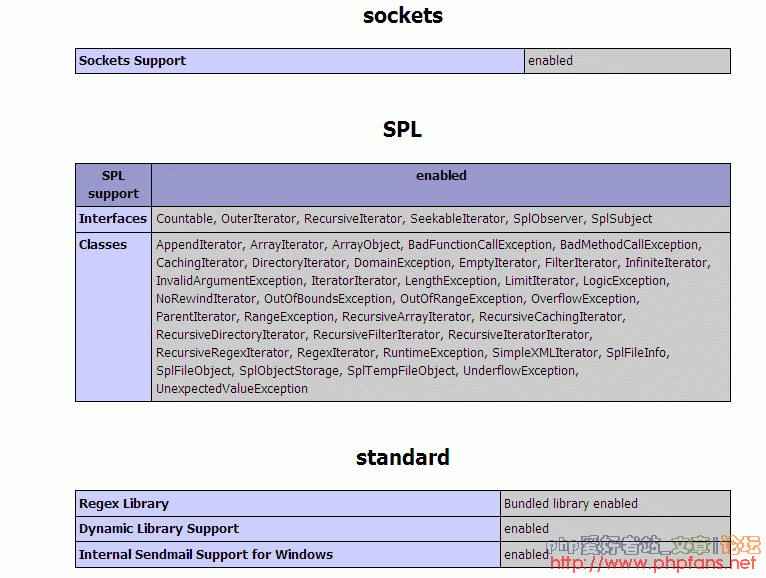Viewport: 766px width, 578px height.
Task: Click the UnexpectedValueException class name
Action: [x=232, y=389]
